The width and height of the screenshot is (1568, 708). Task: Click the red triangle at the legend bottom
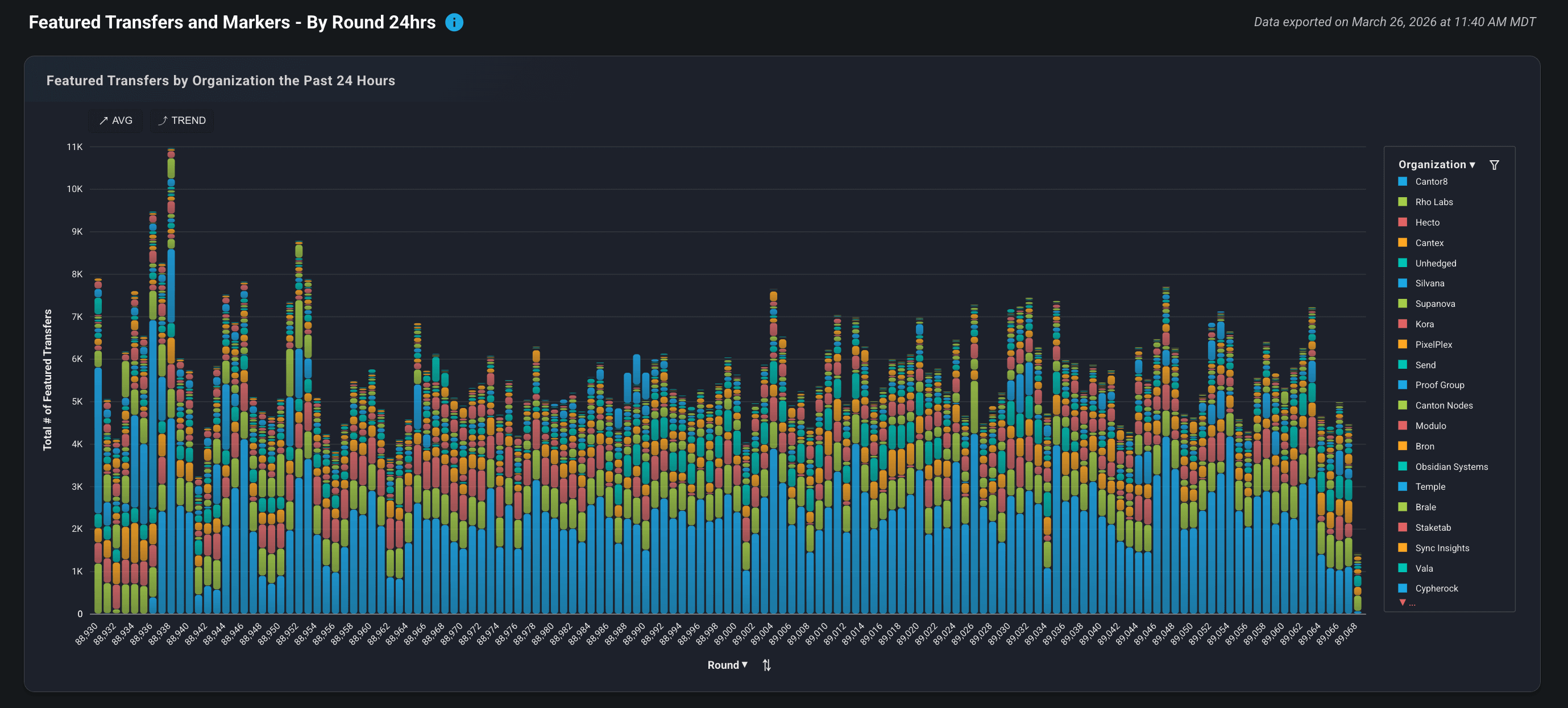(x=1403, y=603)
